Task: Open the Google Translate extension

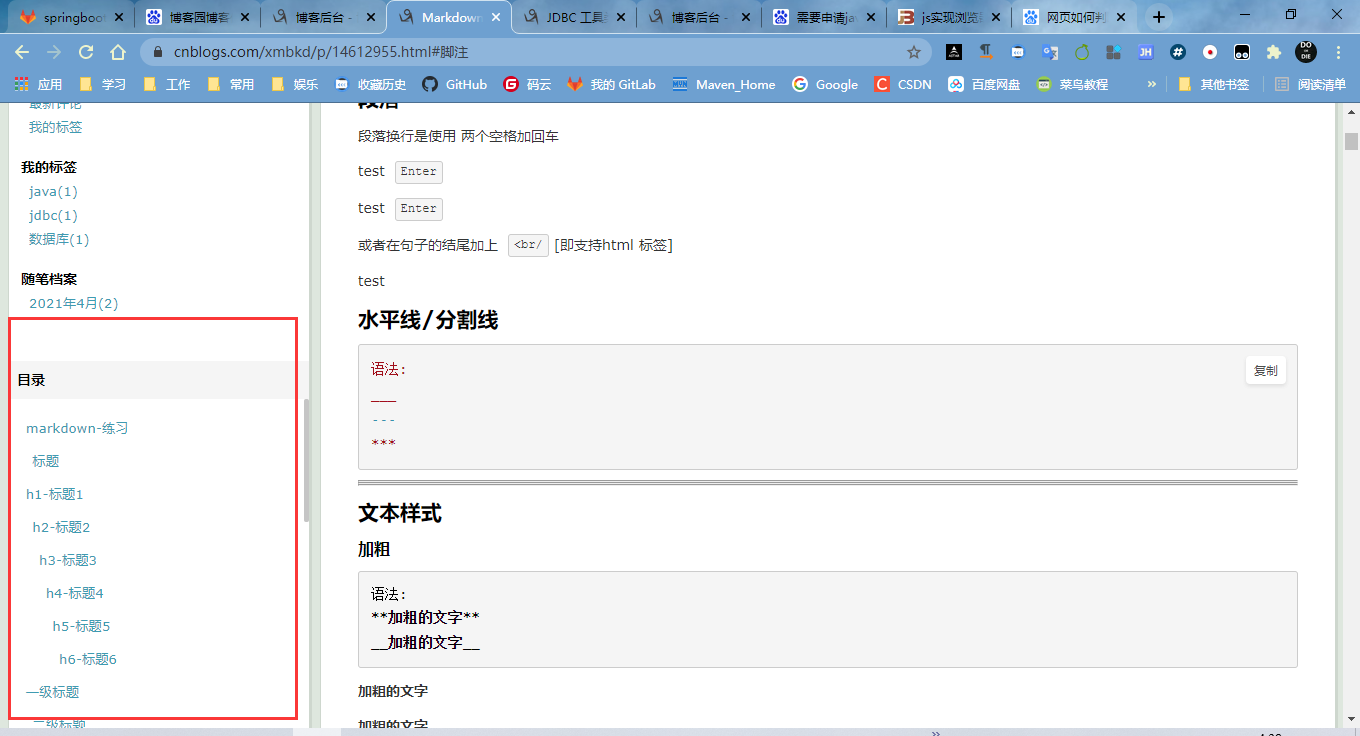Action: [x=1049, y=52]
